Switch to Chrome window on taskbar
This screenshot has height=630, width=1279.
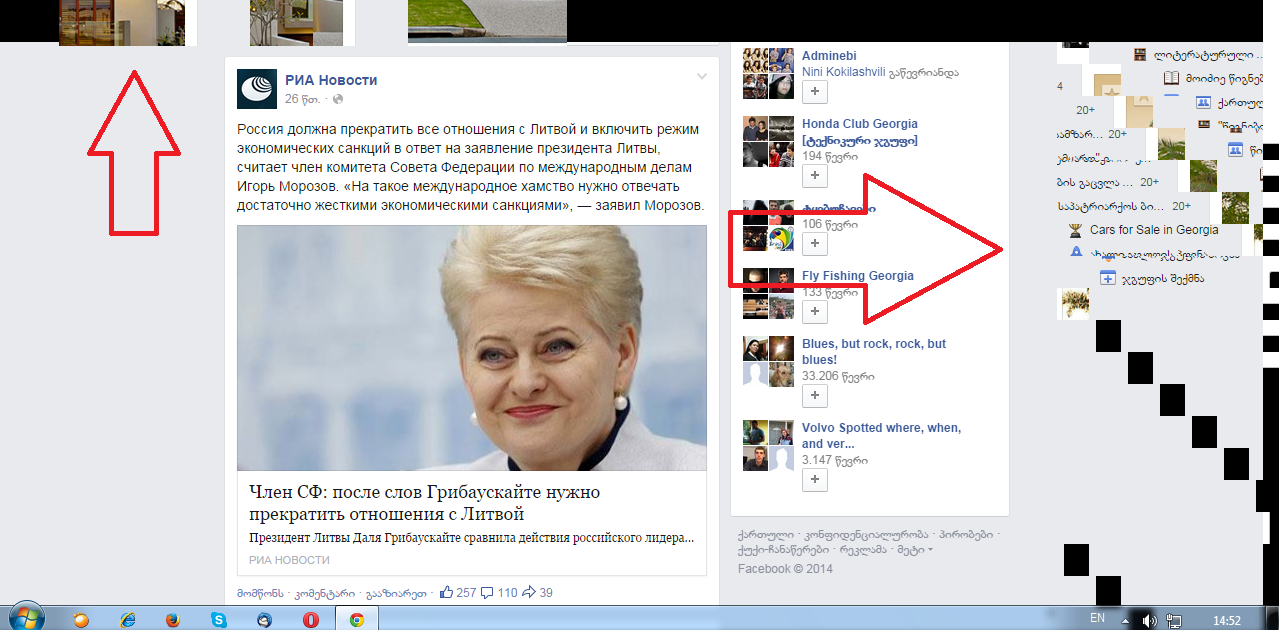[356, 619]
